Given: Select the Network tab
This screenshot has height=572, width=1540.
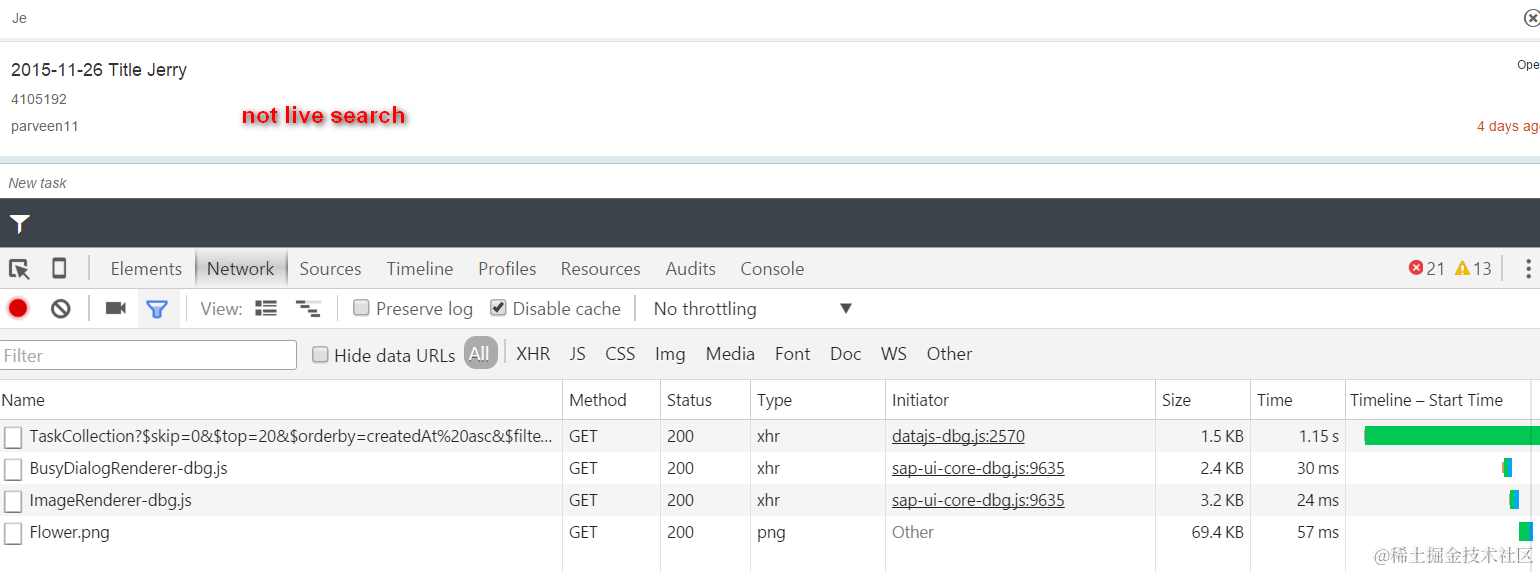Looking at the screenshot, I should tap(240, 268).
